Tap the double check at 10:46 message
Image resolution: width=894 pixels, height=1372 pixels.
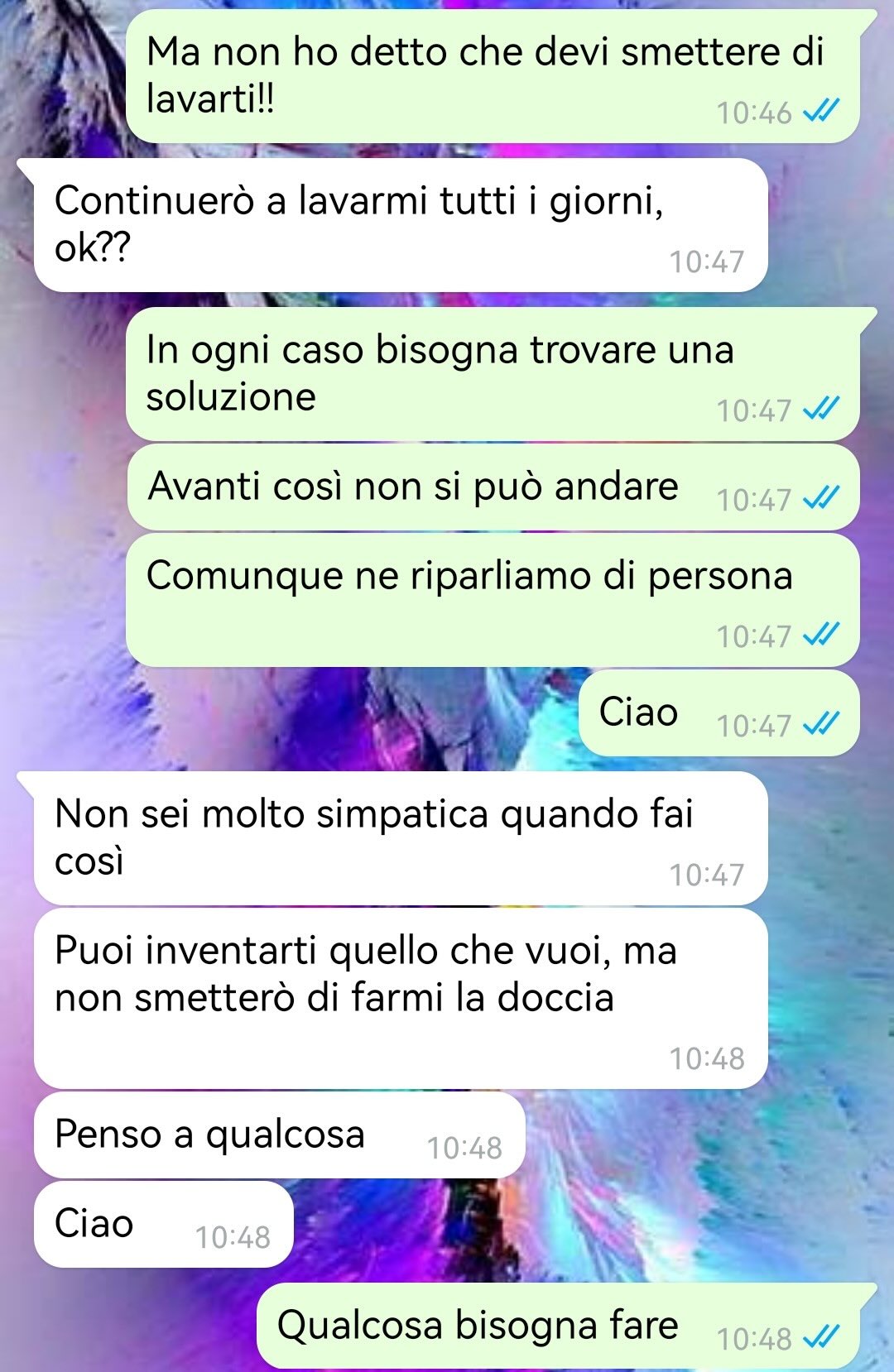tap(821, 109)
